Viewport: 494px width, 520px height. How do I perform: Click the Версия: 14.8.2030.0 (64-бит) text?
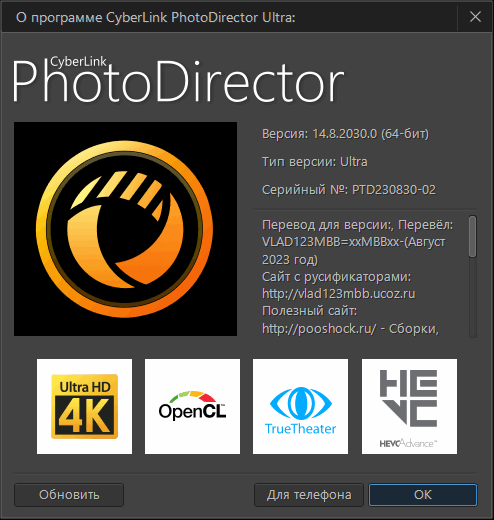(345, 134)
